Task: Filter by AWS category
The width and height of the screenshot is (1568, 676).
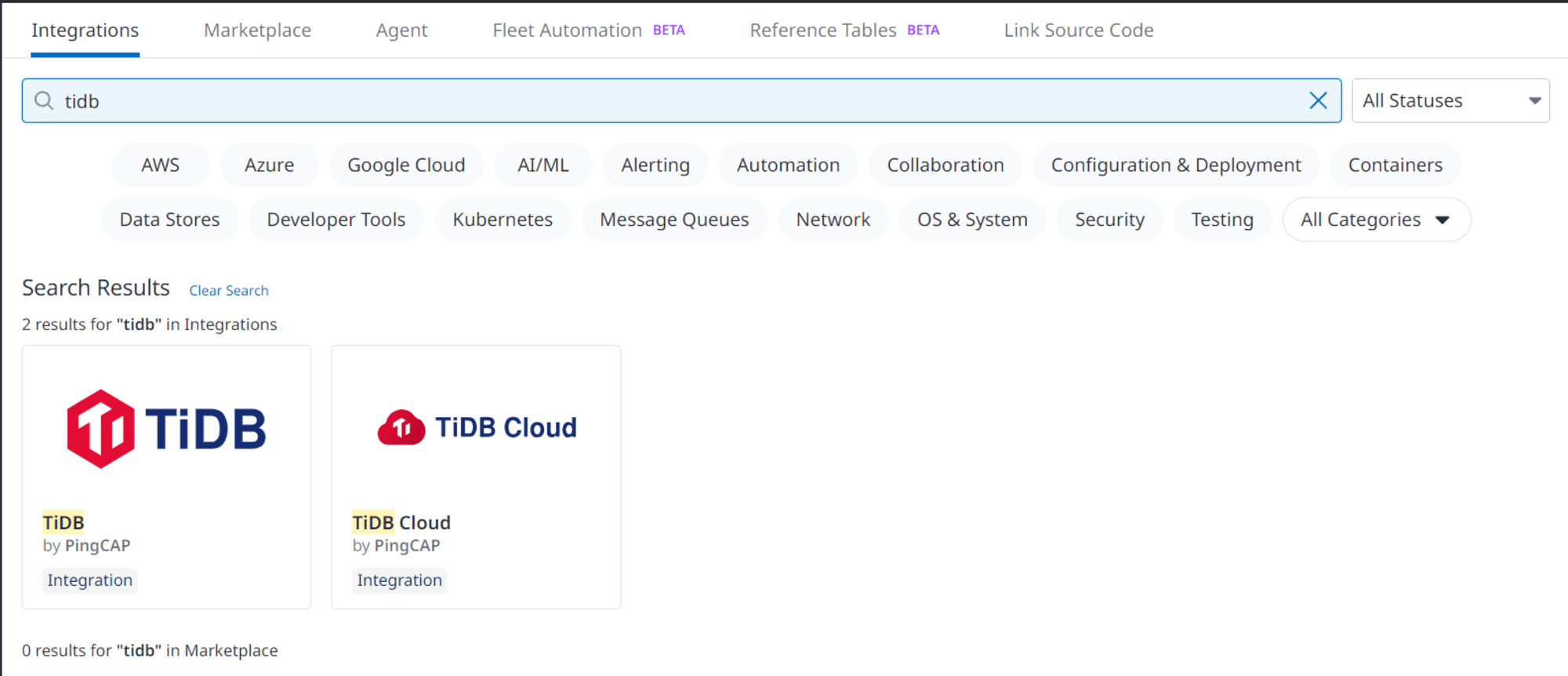Action: pyautogui.click(x=160, y=165)
